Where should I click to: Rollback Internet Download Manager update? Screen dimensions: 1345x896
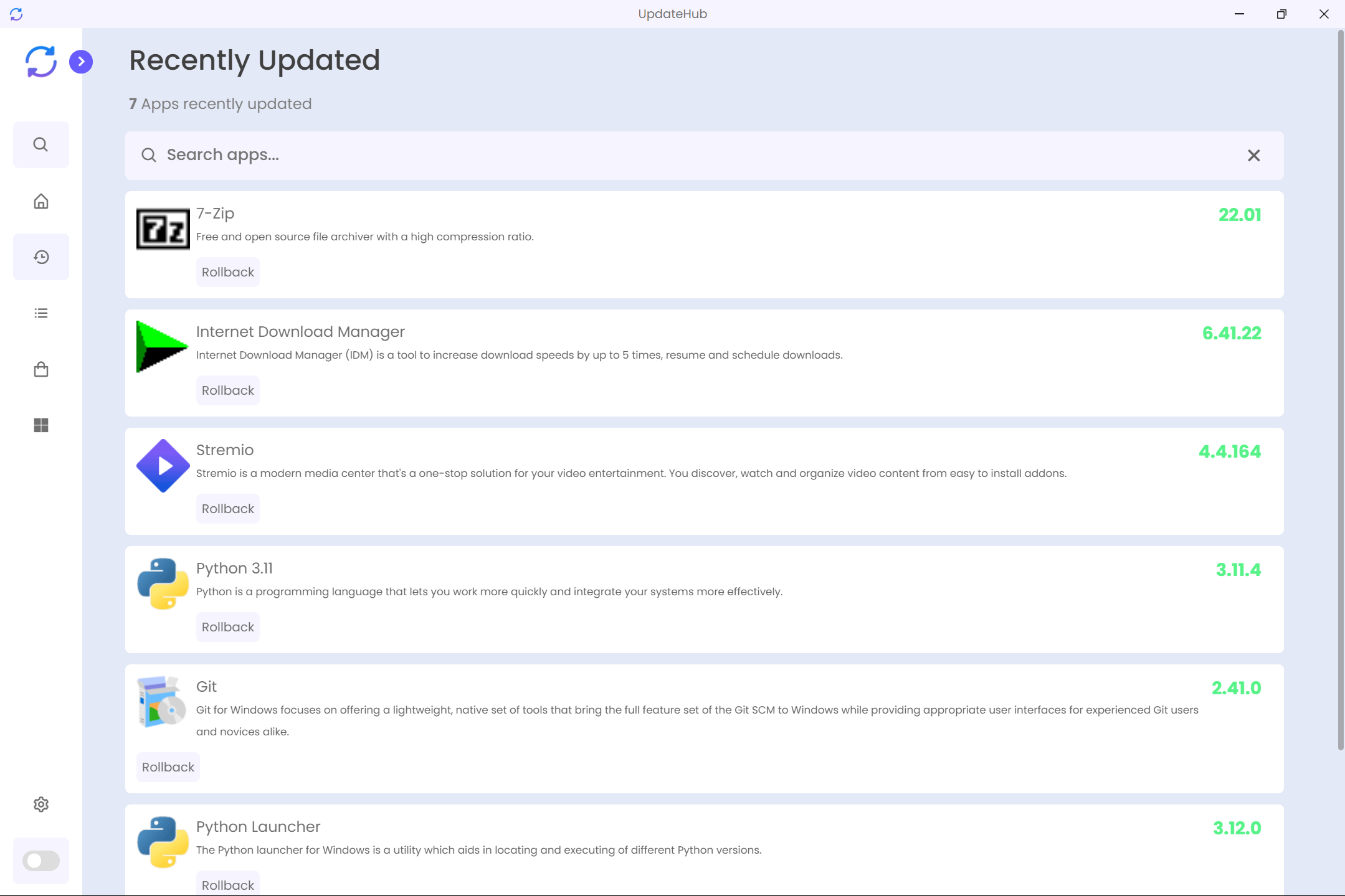coord(227,390)
